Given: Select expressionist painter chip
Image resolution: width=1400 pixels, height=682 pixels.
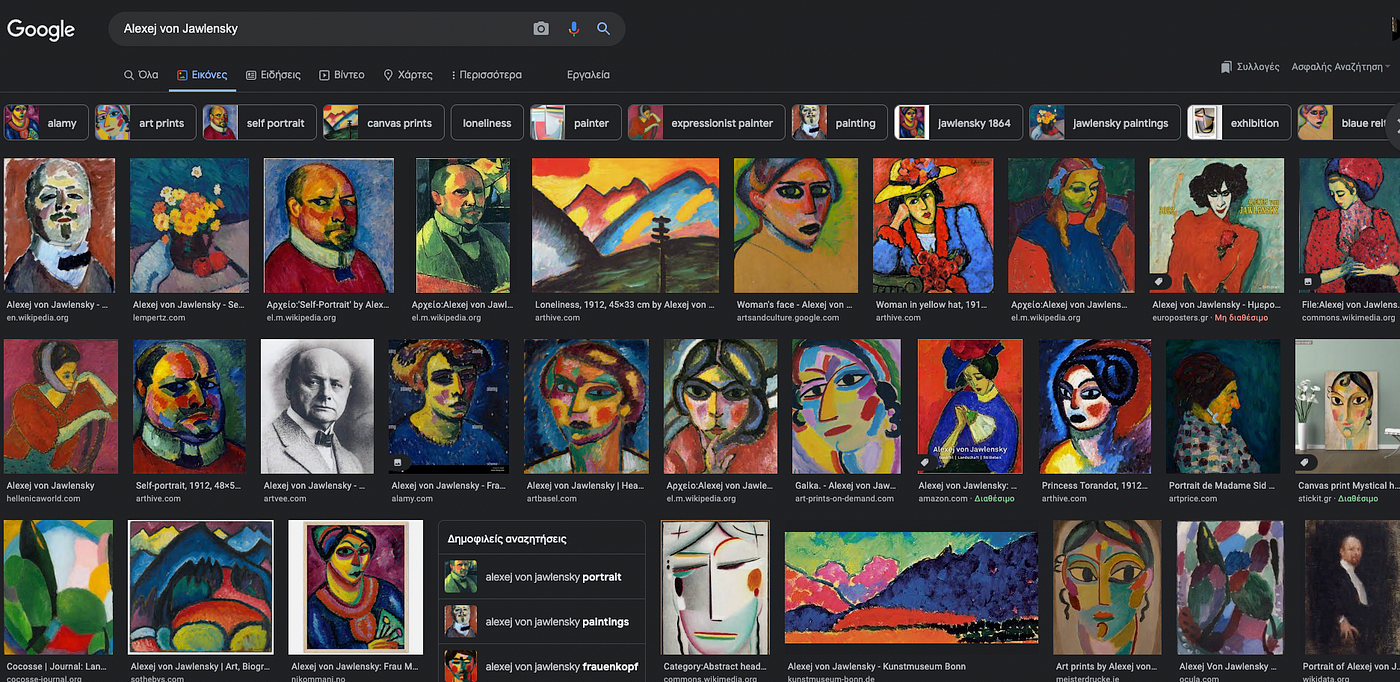Looking at the screenshot, I should [706, 123].
